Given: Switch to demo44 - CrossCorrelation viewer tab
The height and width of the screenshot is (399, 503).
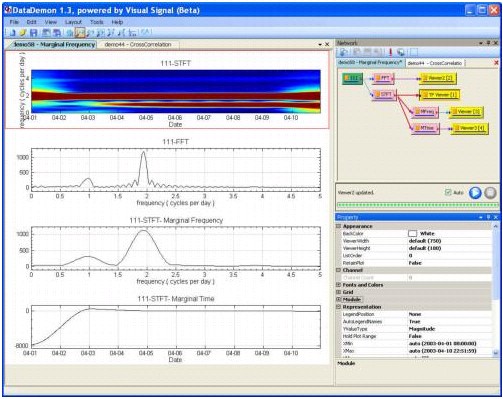Looking at the screenshot, I should (138, 44).
